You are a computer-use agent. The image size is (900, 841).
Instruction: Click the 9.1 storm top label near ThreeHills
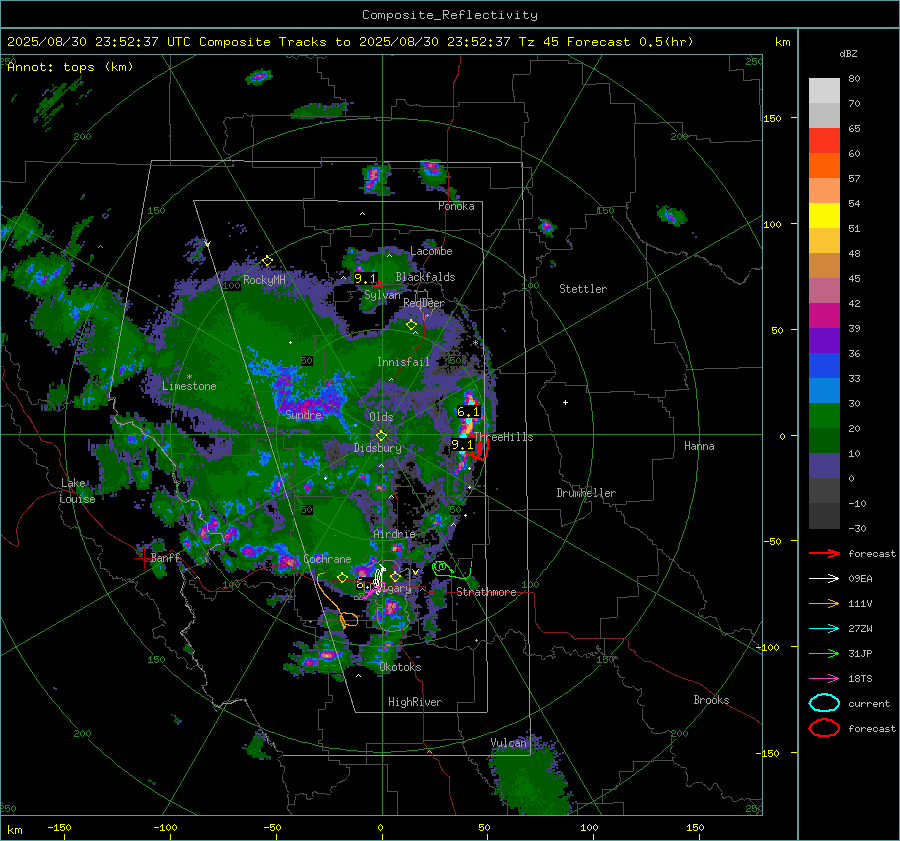pyautogui.click(x=463, y=444)
